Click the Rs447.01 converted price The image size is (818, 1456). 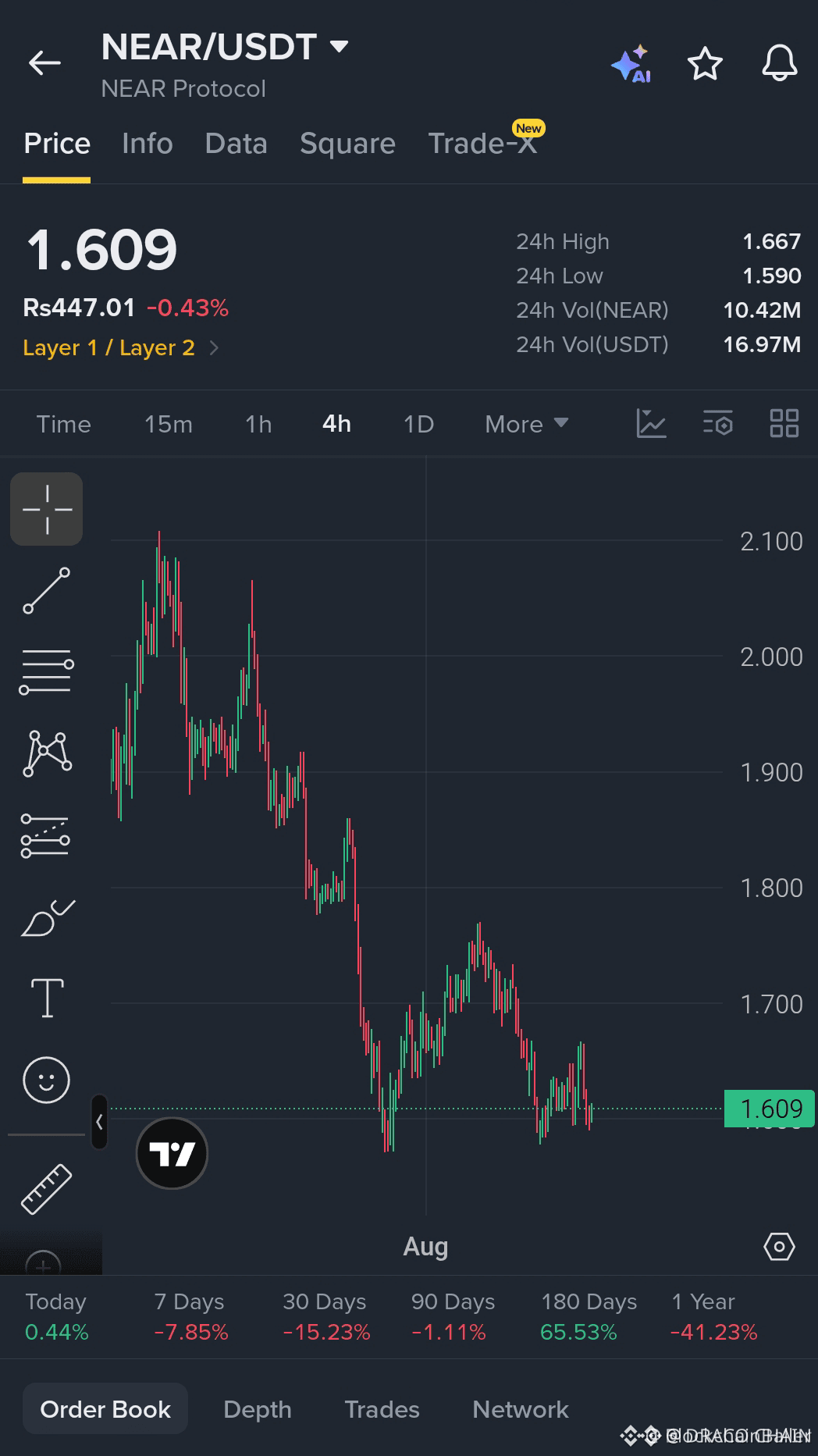coord(79,308)
